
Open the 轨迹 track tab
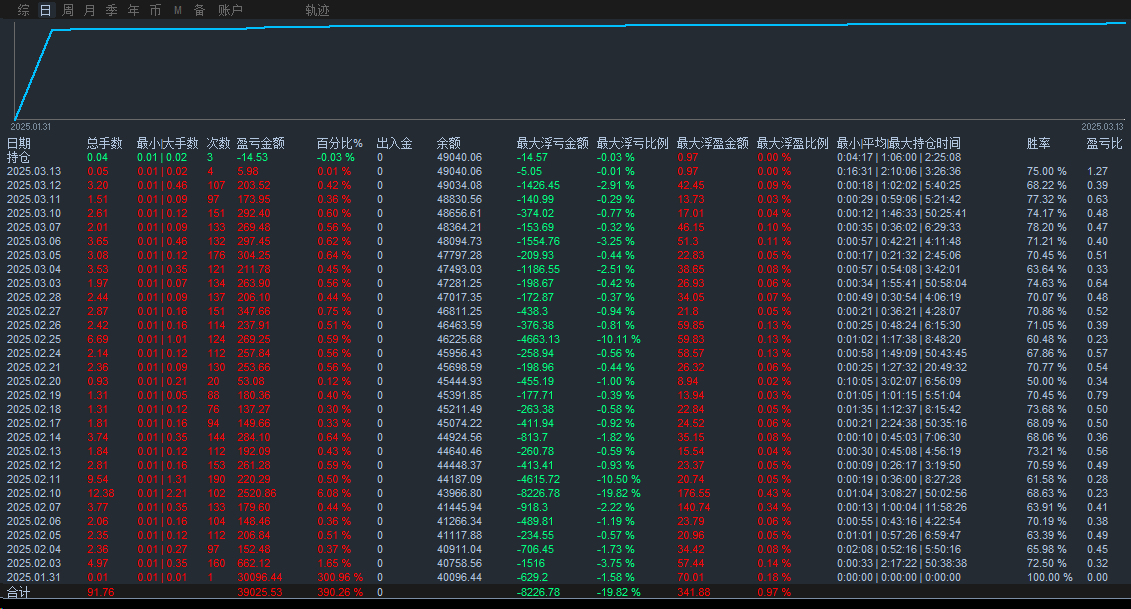[x=317, y=10]
